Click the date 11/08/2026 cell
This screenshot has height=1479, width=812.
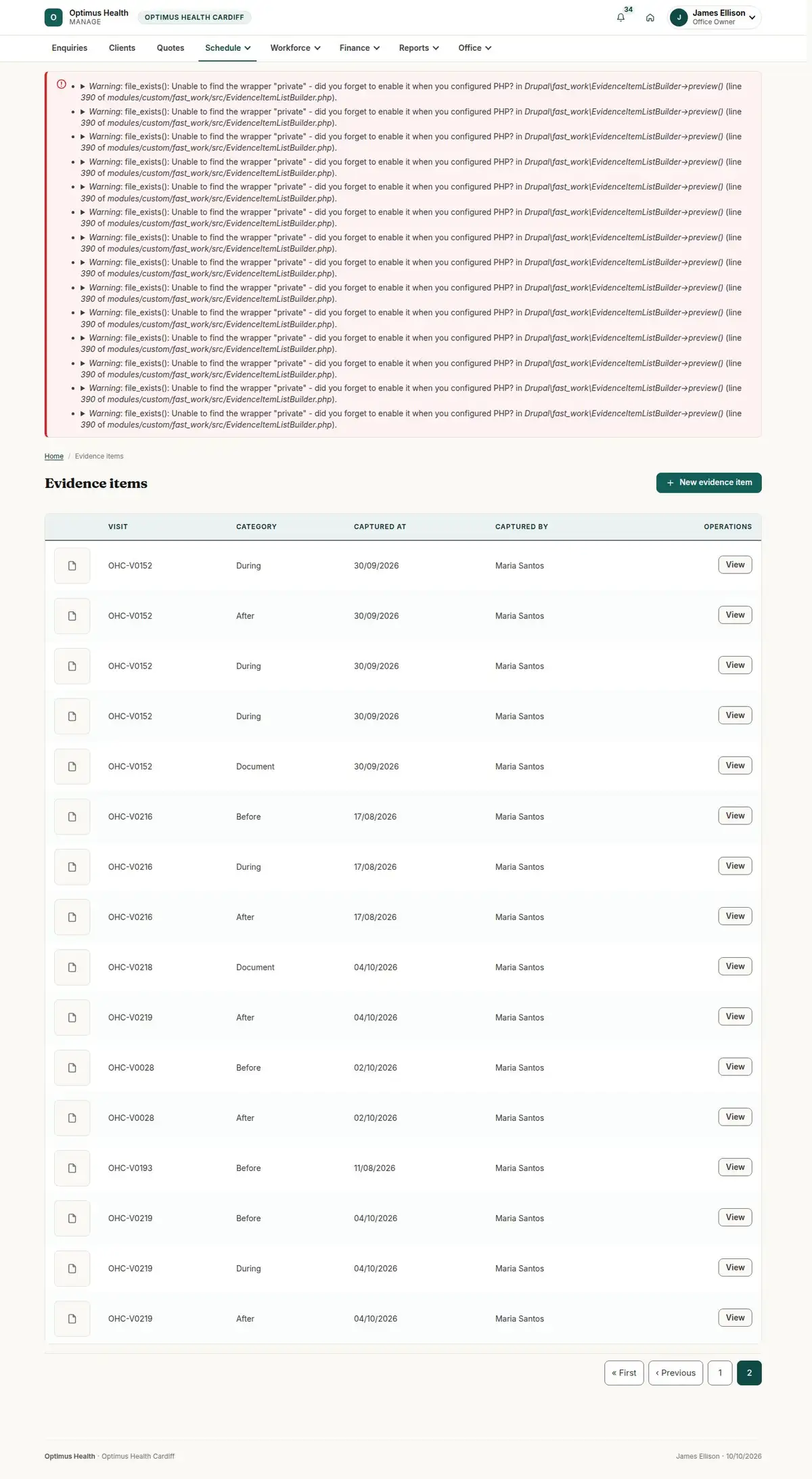point(374,1168)
